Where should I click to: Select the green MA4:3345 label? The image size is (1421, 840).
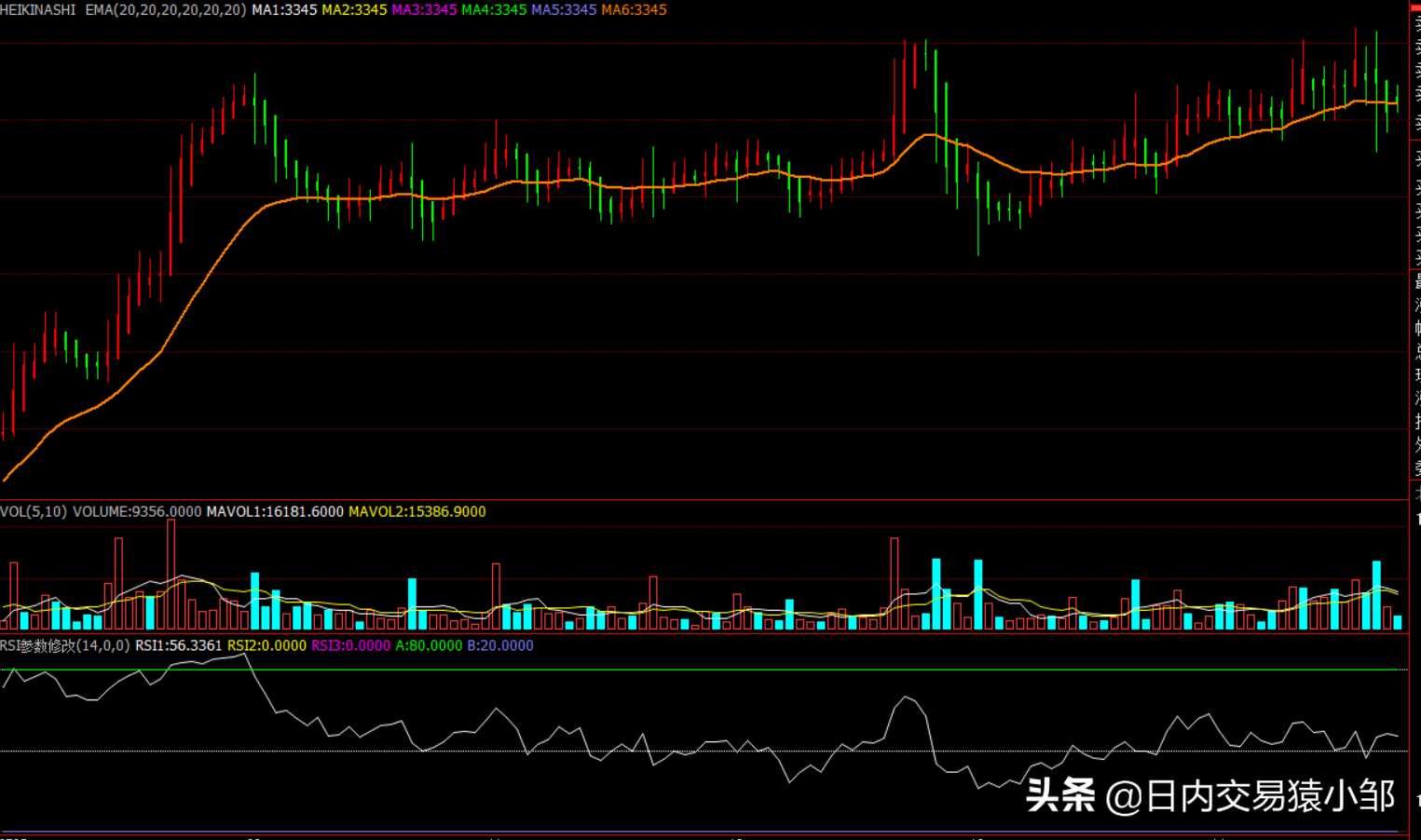tap(494, 10)
